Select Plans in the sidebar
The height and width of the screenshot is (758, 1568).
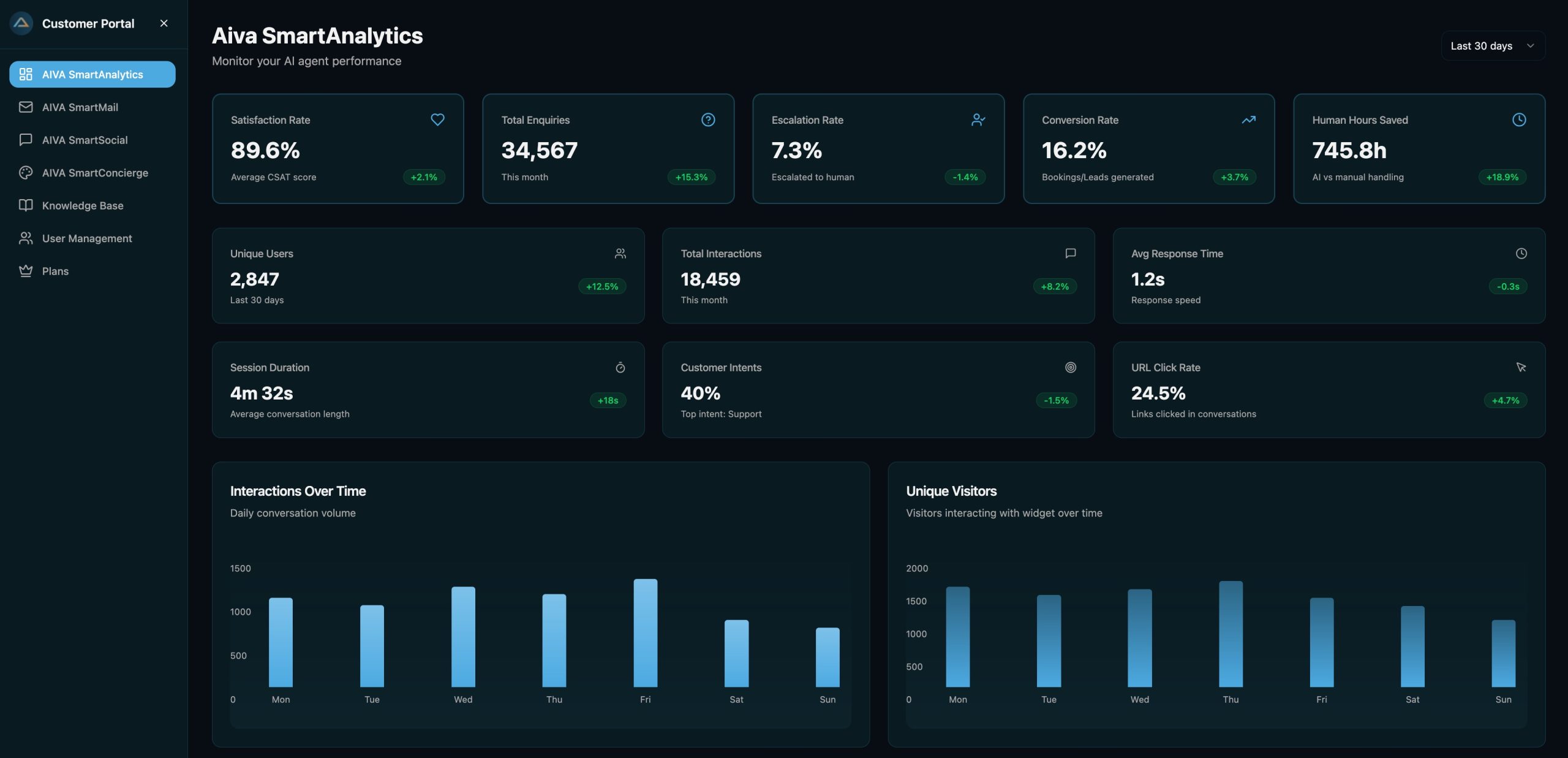pyautogui.click(x=55, y=271)
